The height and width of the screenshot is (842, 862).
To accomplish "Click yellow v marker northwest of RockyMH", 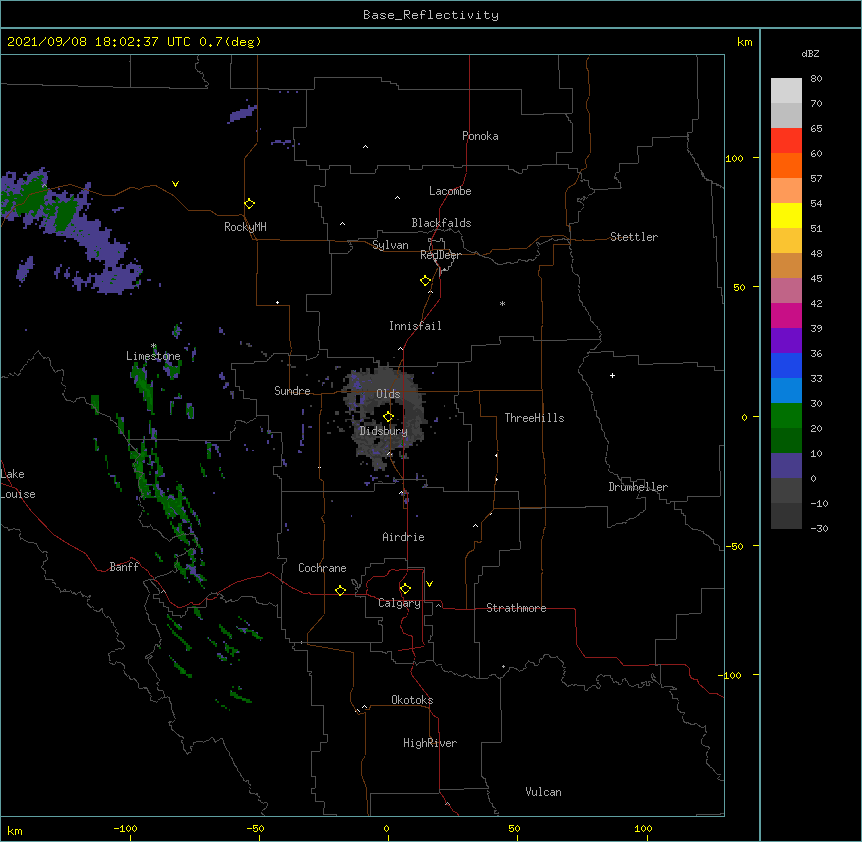I will coord(175,184).
